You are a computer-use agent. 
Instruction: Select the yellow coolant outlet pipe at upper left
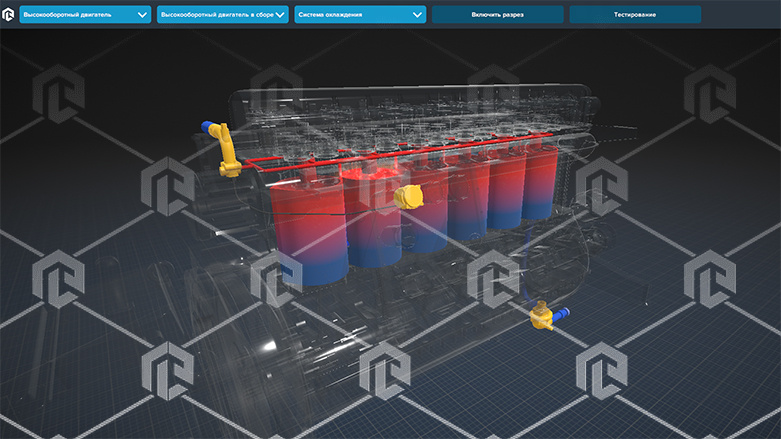click(228, 153)
